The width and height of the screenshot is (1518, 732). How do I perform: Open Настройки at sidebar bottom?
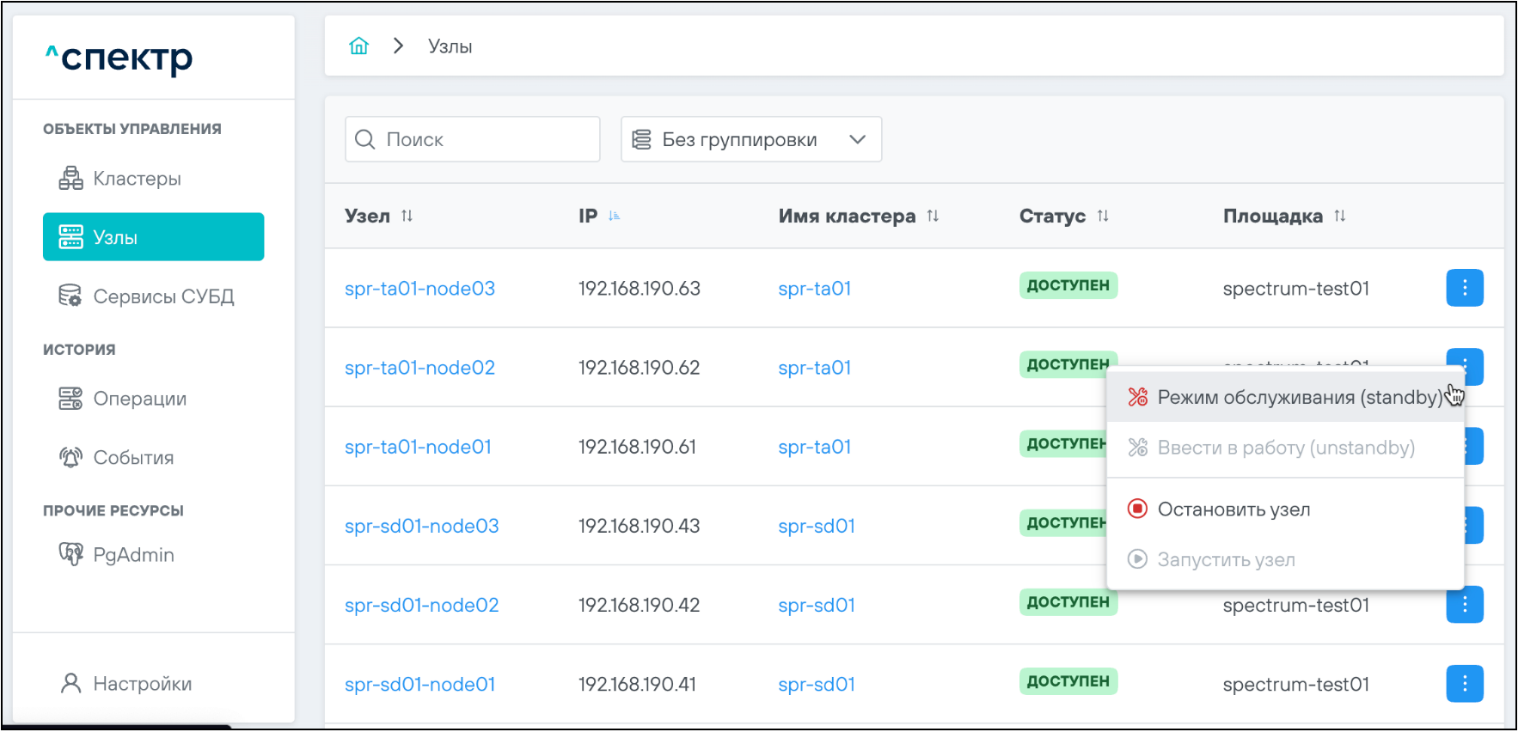click(142, 684)
